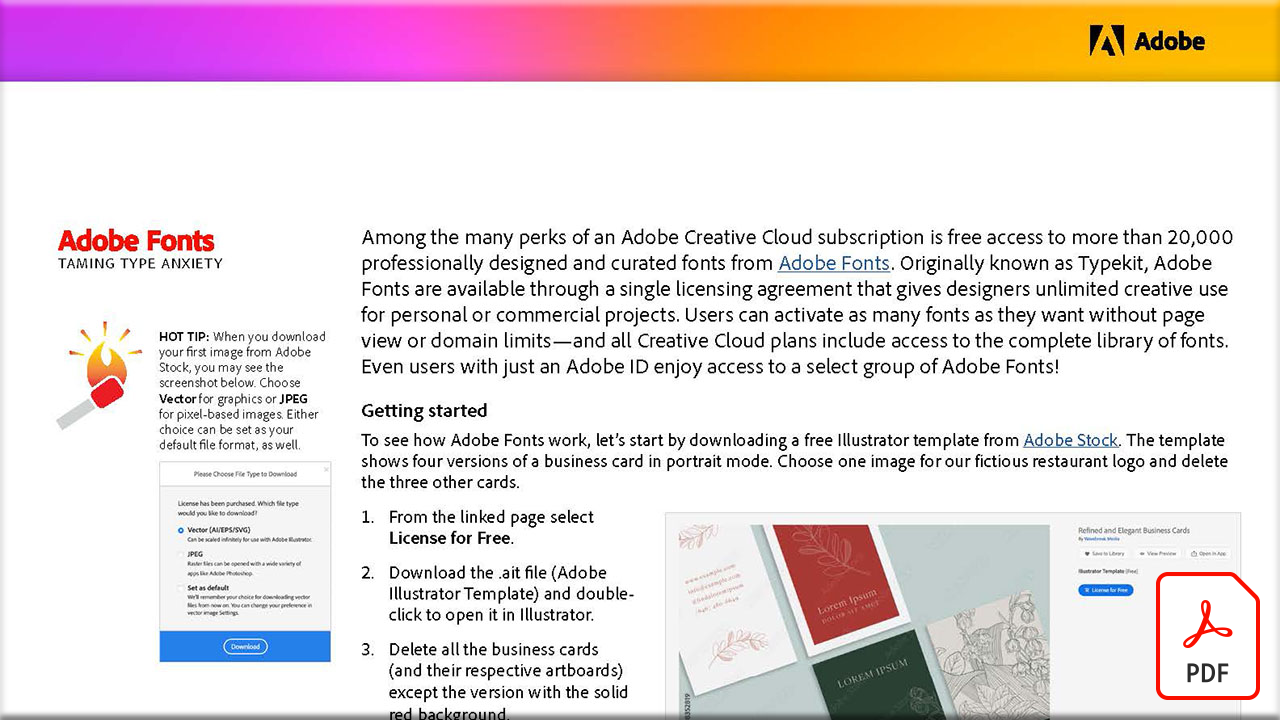The height and width of the screenshot is (720, 1280).
Task: Click the 'Illustrator Template' label
Action: (x=1101, y=571)
